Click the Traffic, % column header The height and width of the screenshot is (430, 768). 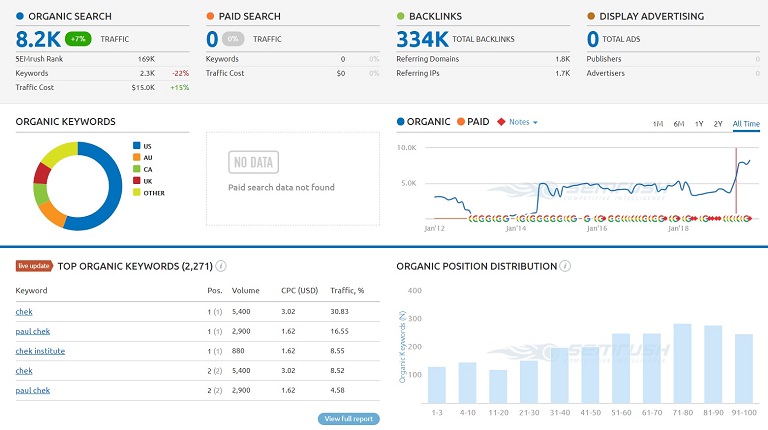[x=347, y=290]
